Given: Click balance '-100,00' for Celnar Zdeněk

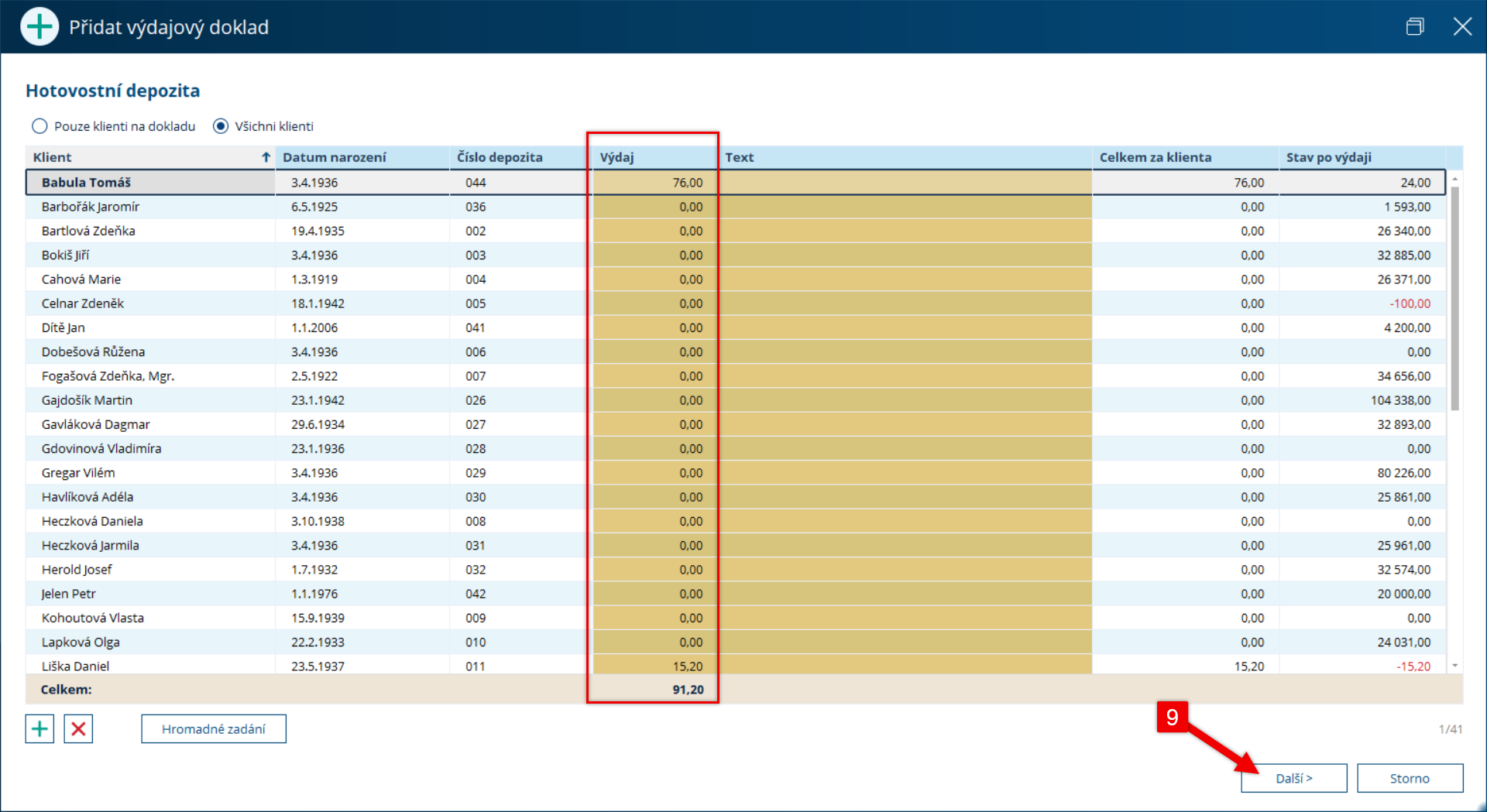Looking at the screenshot, I should tap(1410, 303).
